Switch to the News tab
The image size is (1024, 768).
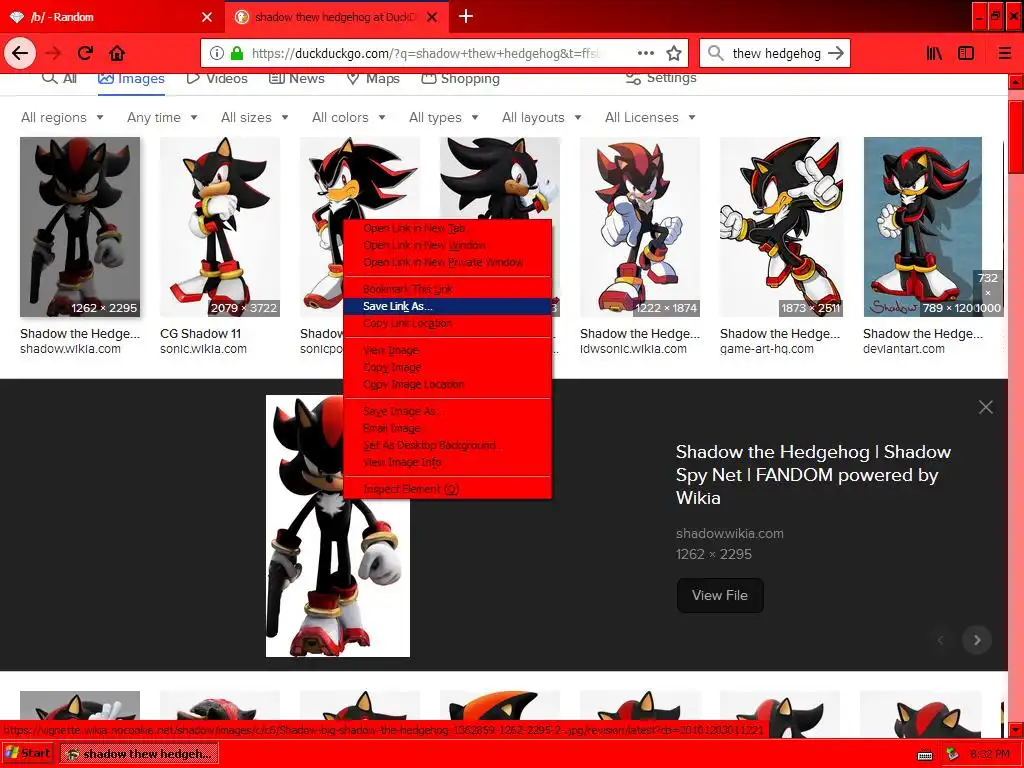[x=296, y=78]
